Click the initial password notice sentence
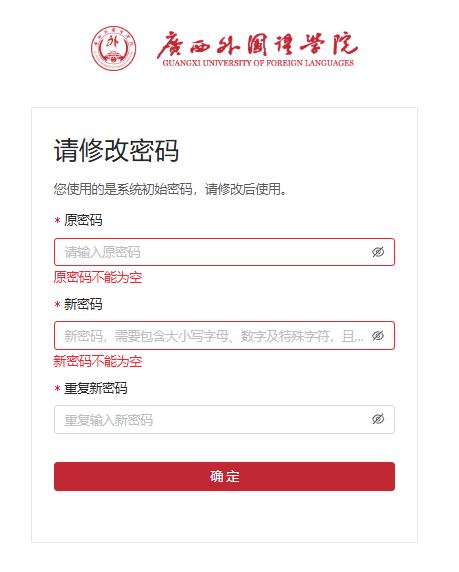This screenshot has height=572, width=459. tap(170, 189)
